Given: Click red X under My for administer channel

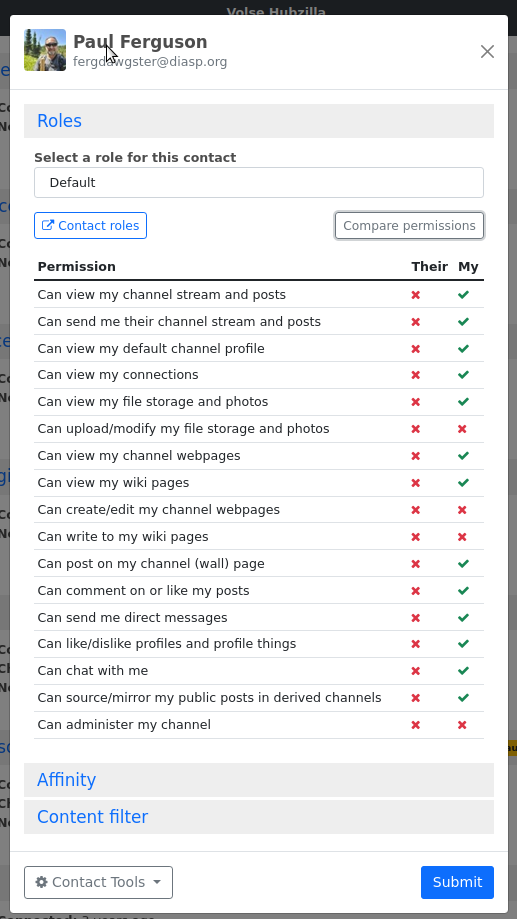Looking at the screenshot, I should [462, 725].
